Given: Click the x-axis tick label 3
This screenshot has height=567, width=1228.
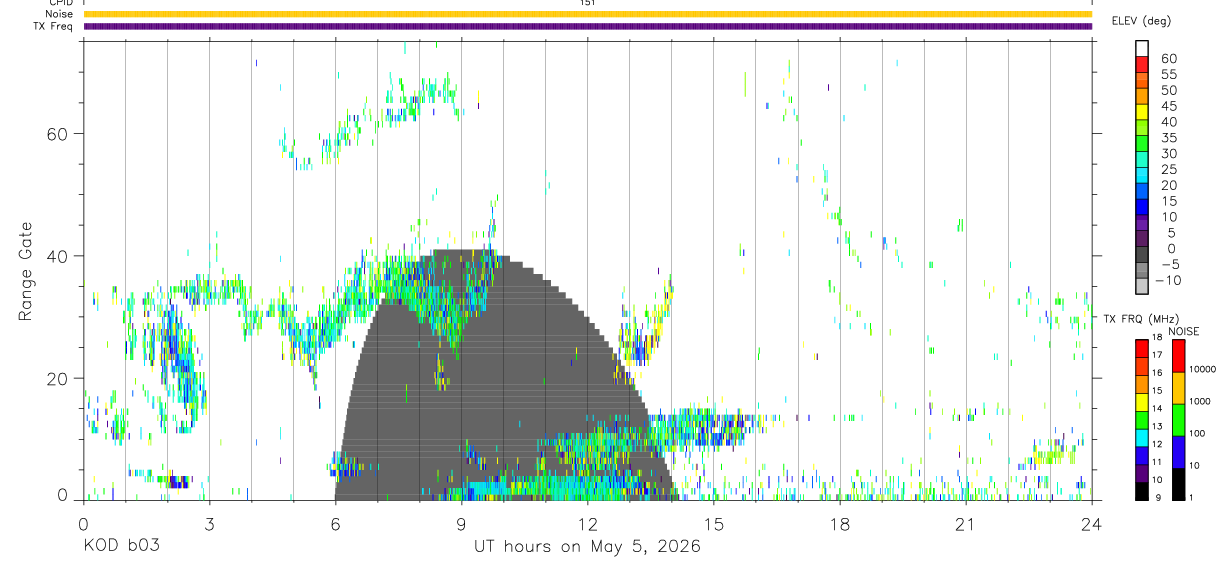Looking at the screenshot, I should coord(209,523).
